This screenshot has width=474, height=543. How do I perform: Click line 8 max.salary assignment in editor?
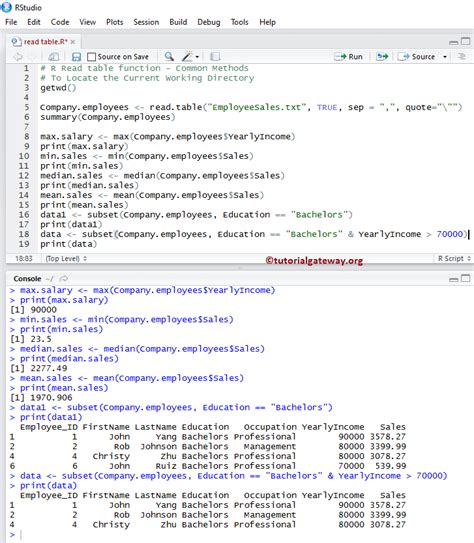click(x=168, y=136)
